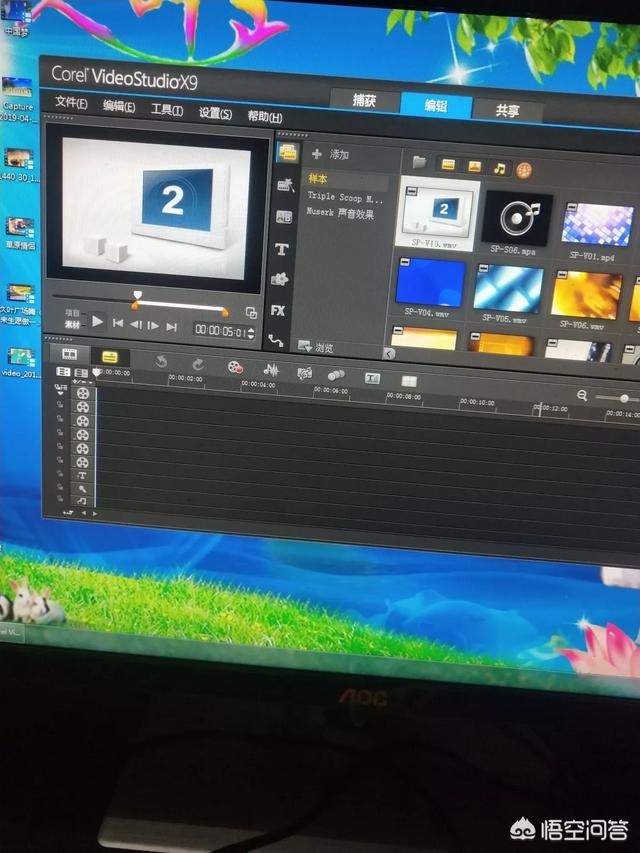This screenshot has width=640, height=853.
Task: Switch playback mode to 项目 (Project)
Action: point(72,313)
